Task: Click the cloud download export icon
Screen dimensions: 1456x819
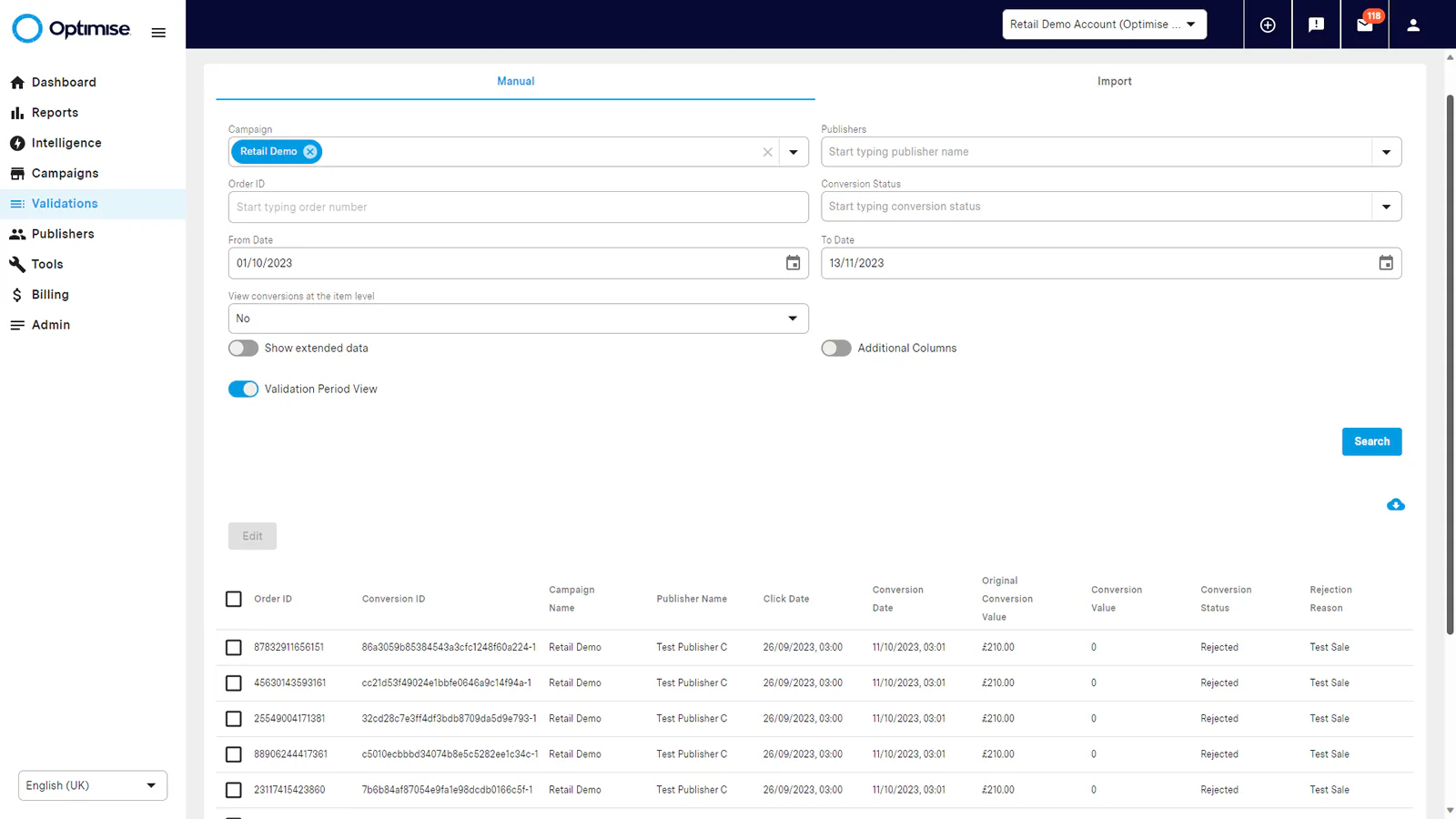Action: [1395, 505]
